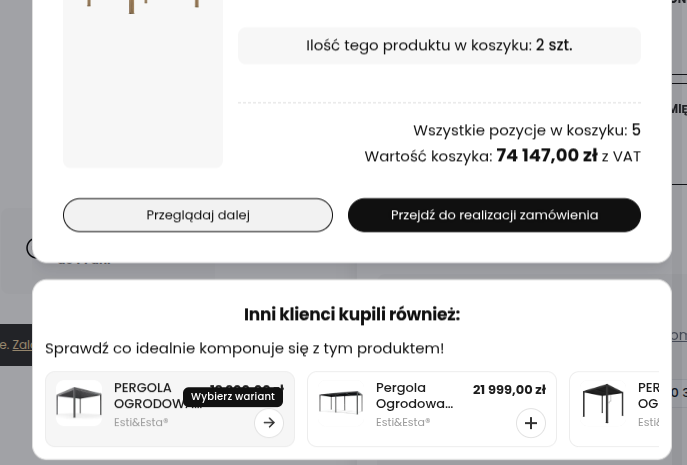This screenshot has height=465, width=687.
Task: Click the 21 999,00 zł price
Action: coord(509,390)
